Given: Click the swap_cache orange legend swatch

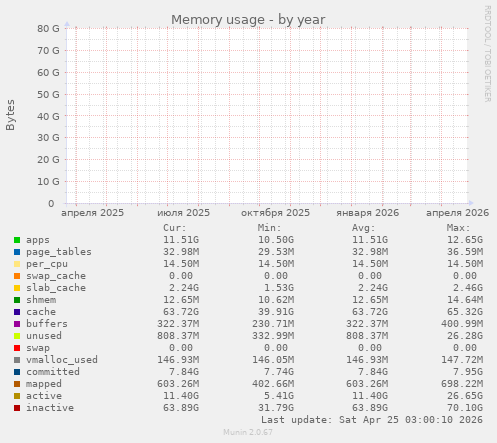Looking at the screenshot, I should click(x=17, y=276).
